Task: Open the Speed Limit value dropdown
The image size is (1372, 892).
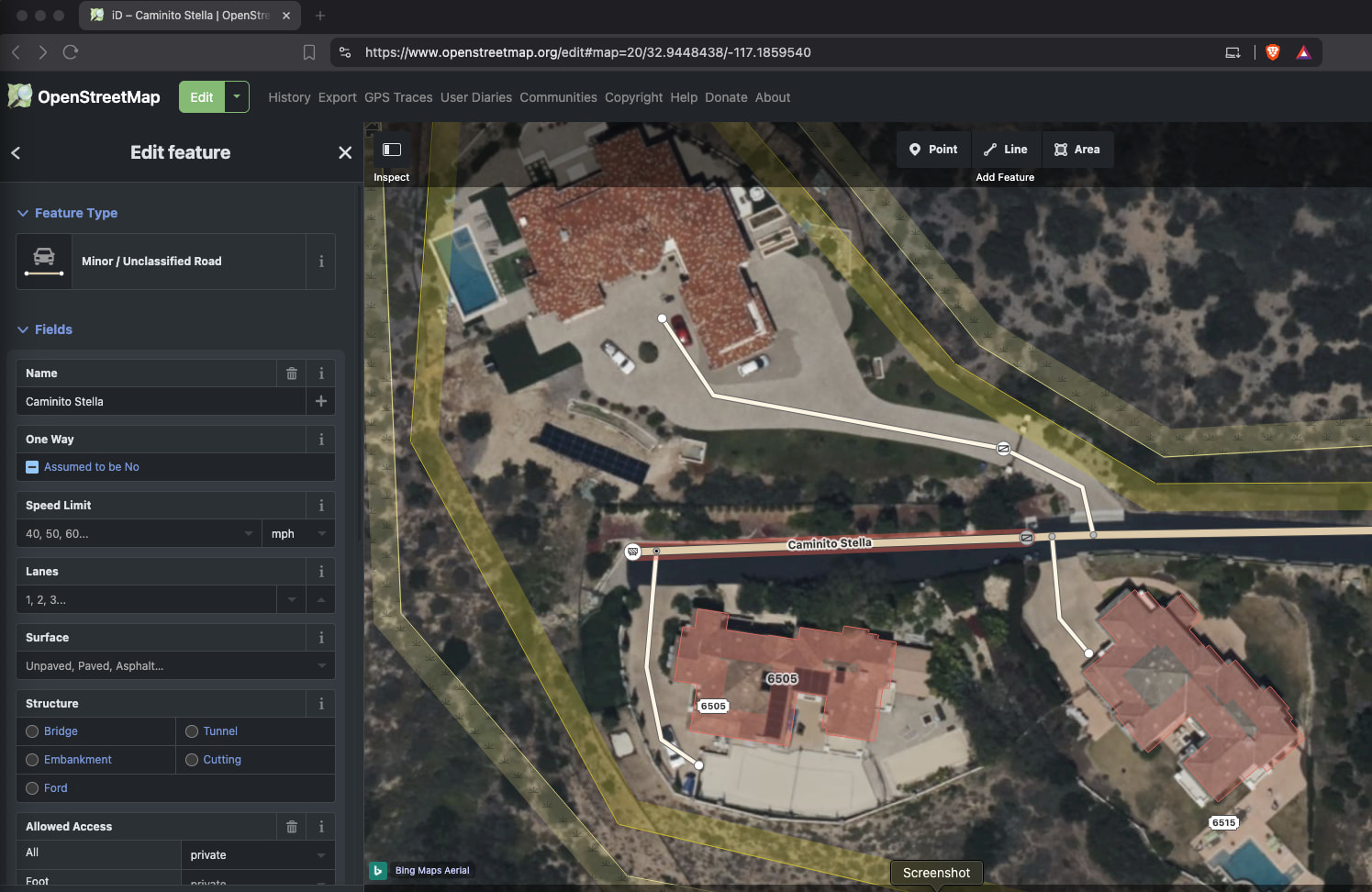Action: pos(249,533)
